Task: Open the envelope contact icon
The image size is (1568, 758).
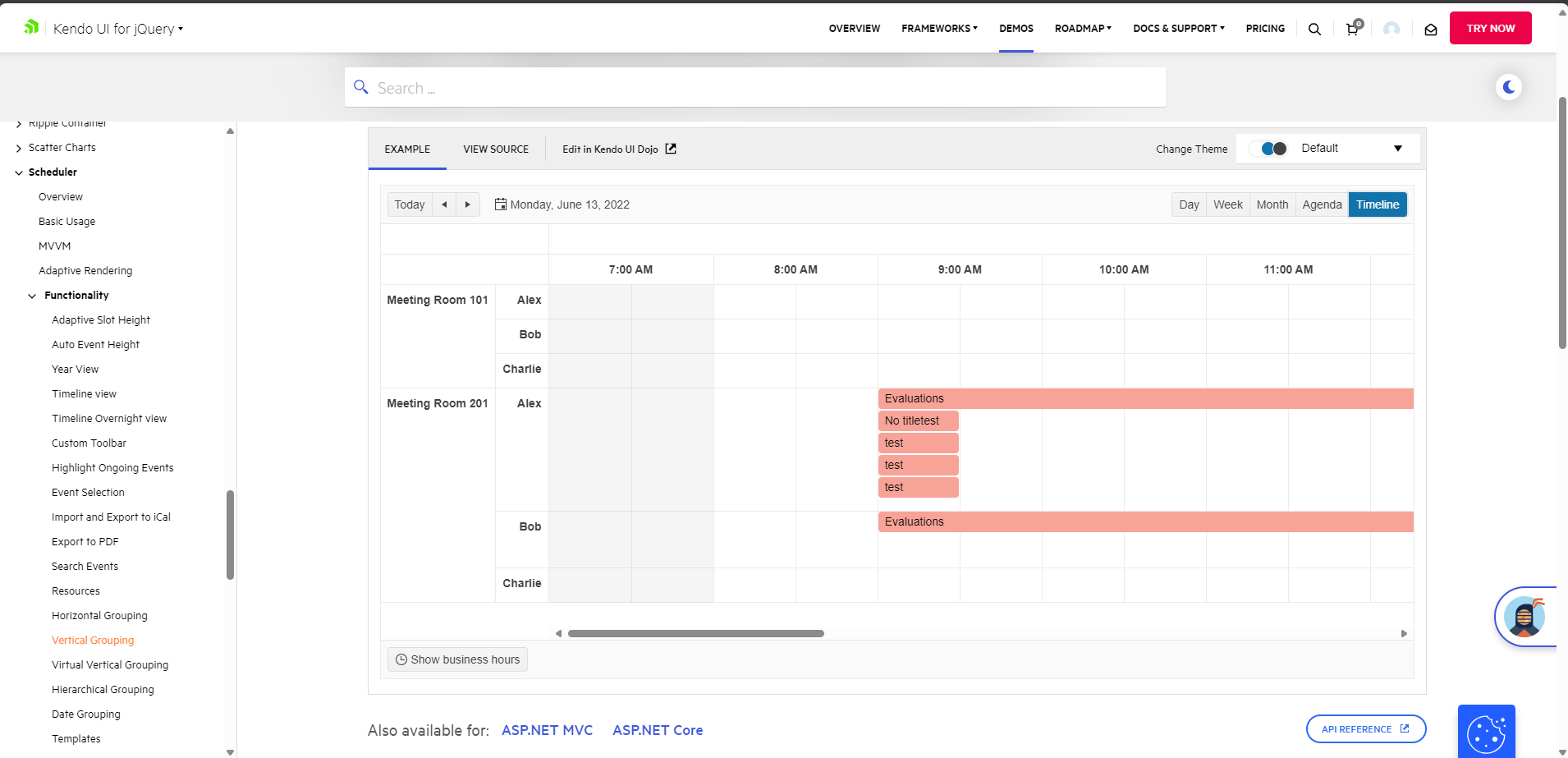Action: pyautogui.click(x=1431, y=30)
